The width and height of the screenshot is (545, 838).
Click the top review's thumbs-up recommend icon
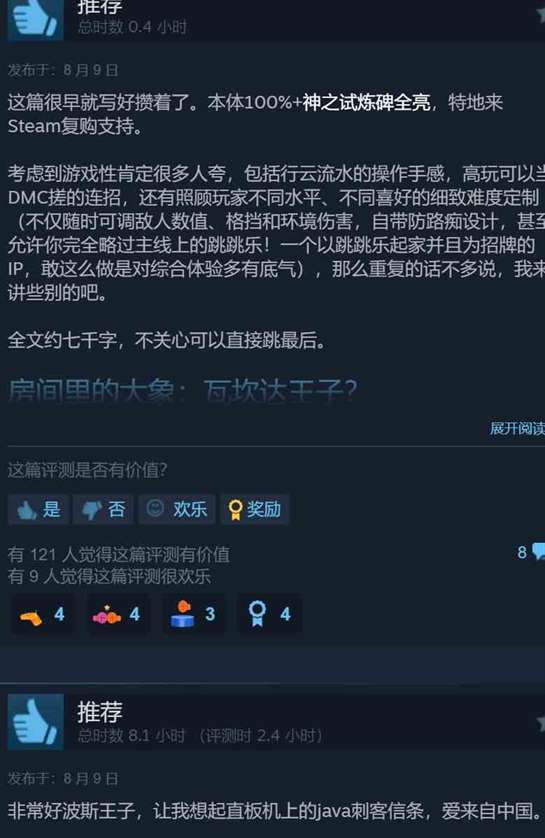36,20
